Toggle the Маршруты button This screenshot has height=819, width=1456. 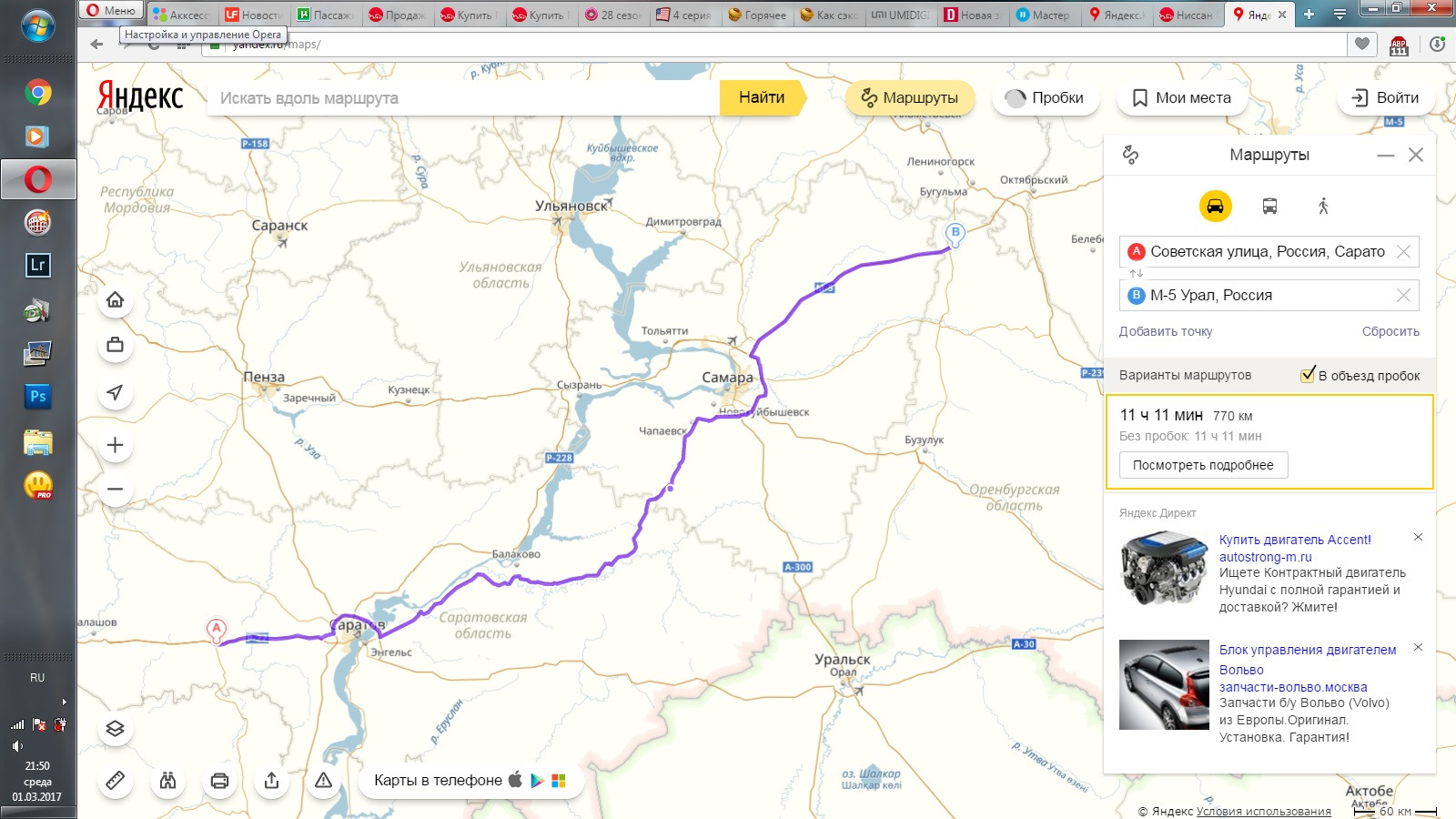click(x=910, y=97)
